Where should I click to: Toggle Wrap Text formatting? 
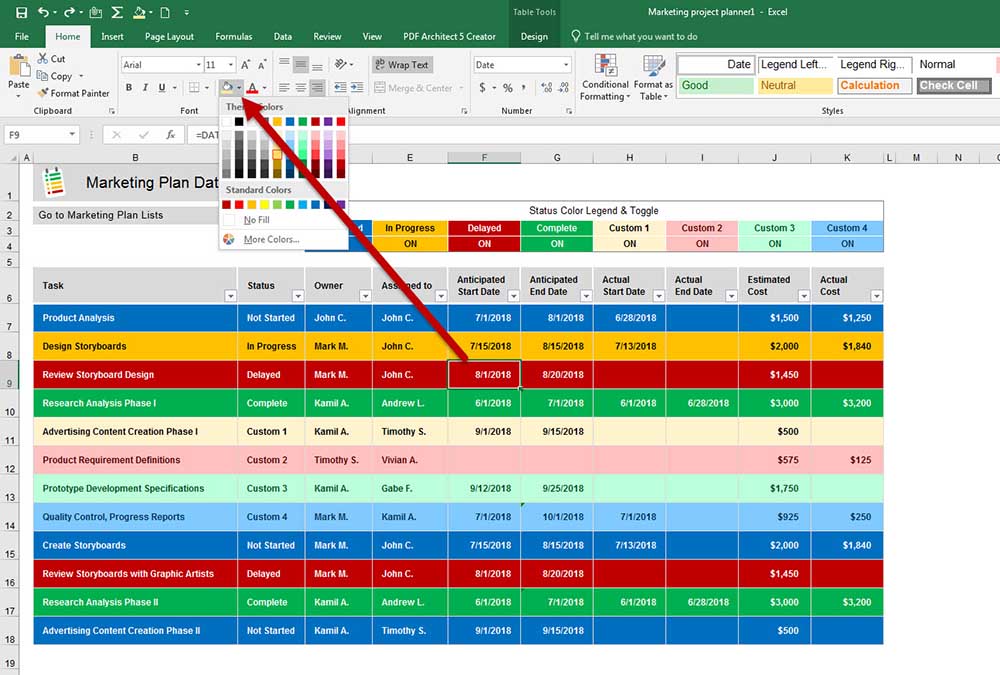pyautogui.click(x=402, y=64)
